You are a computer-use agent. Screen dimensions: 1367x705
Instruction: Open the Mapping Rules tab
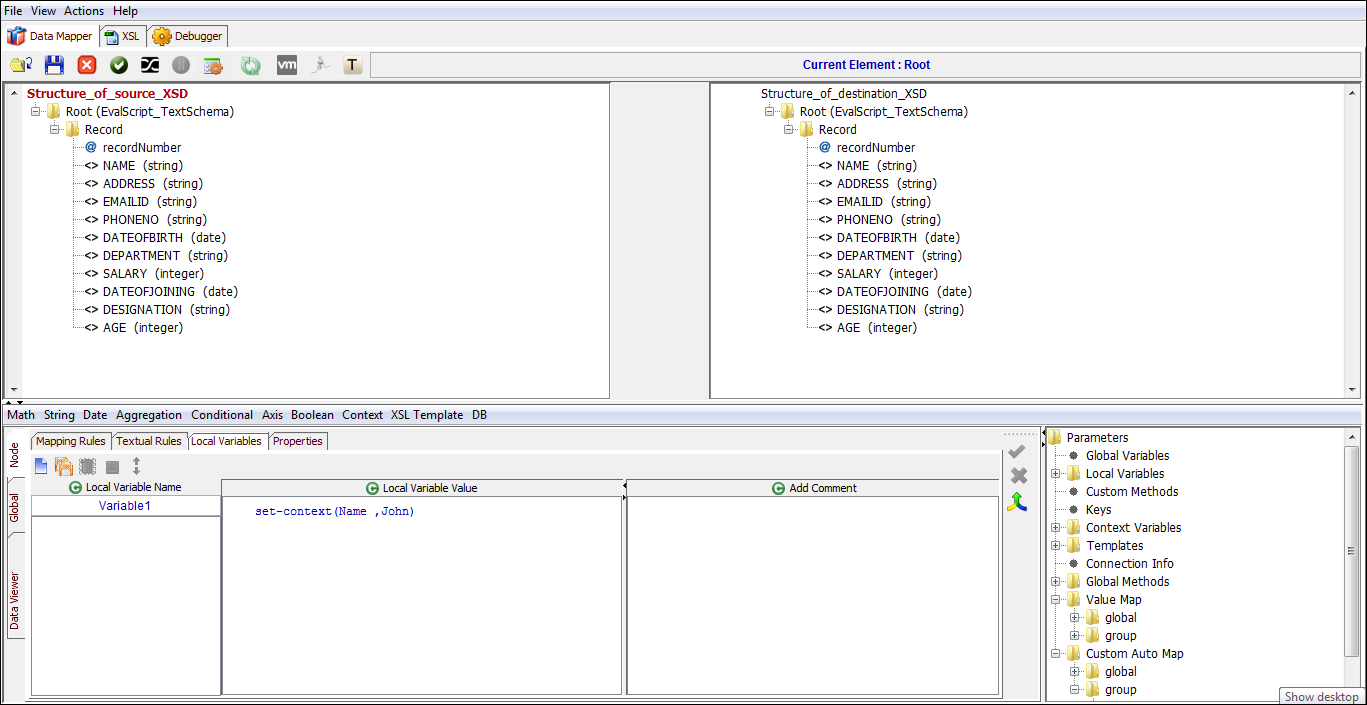tap(71, 441)
